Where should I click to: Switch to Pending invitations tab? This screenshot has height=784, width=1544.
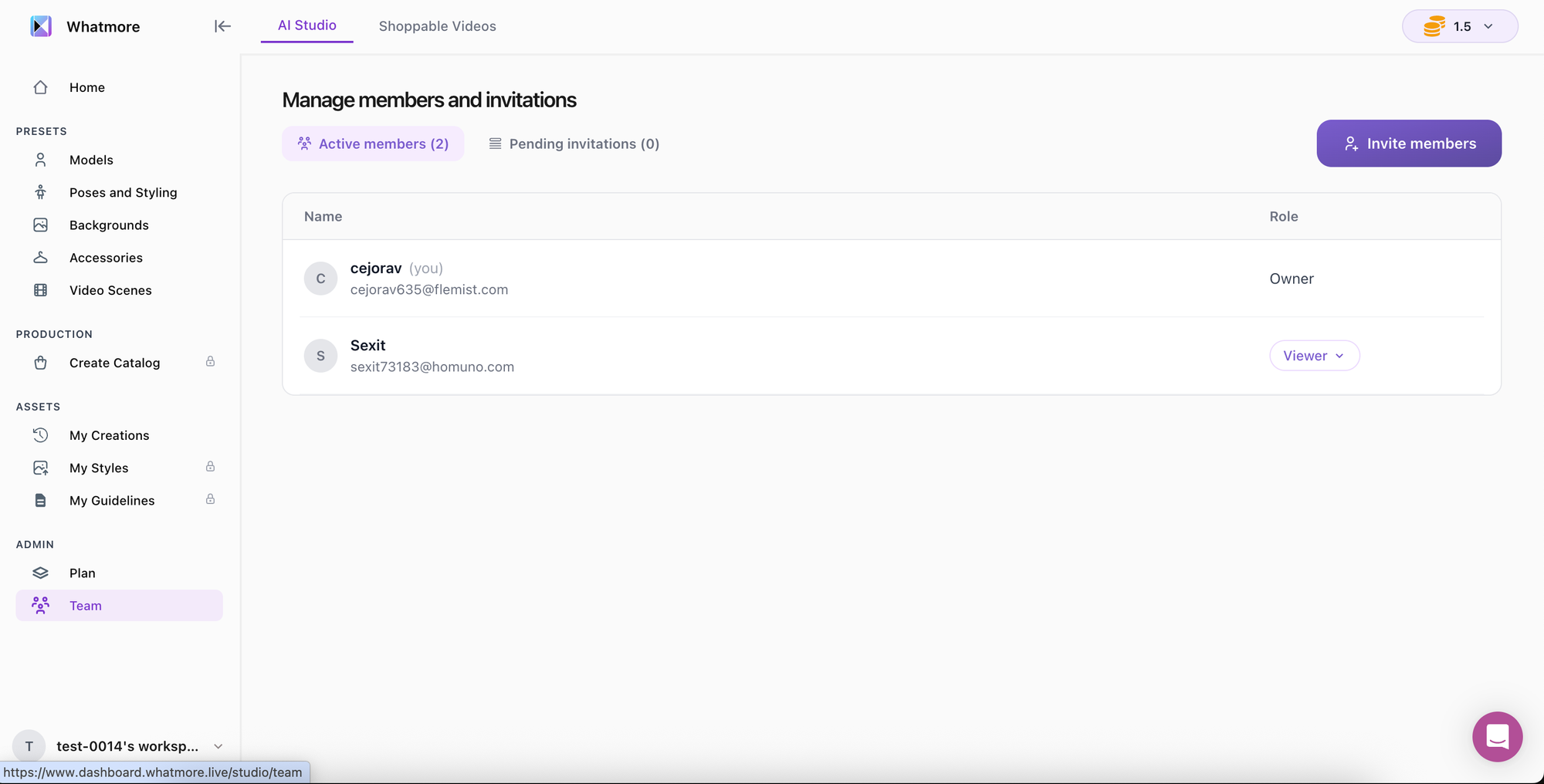[574, 144]
